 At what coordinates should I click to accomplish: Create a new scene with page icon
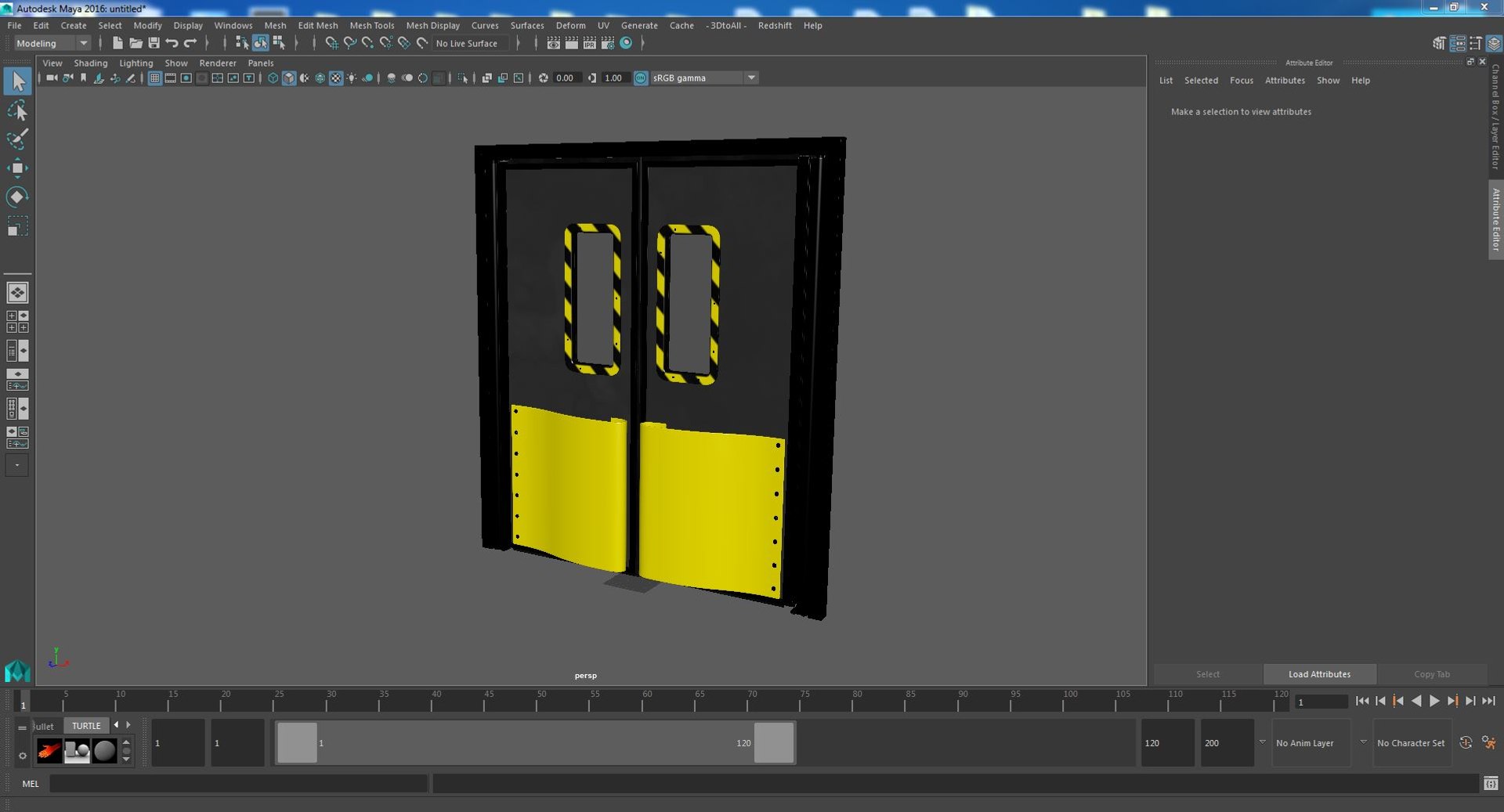pos(117,43)
